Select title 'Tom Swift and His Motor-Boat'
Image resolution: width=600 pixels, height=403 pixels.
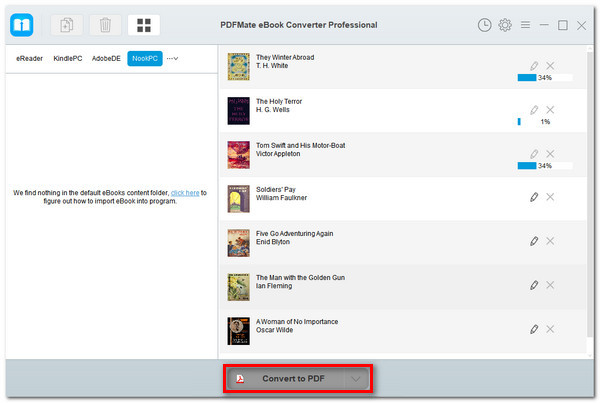coord(300,145)
